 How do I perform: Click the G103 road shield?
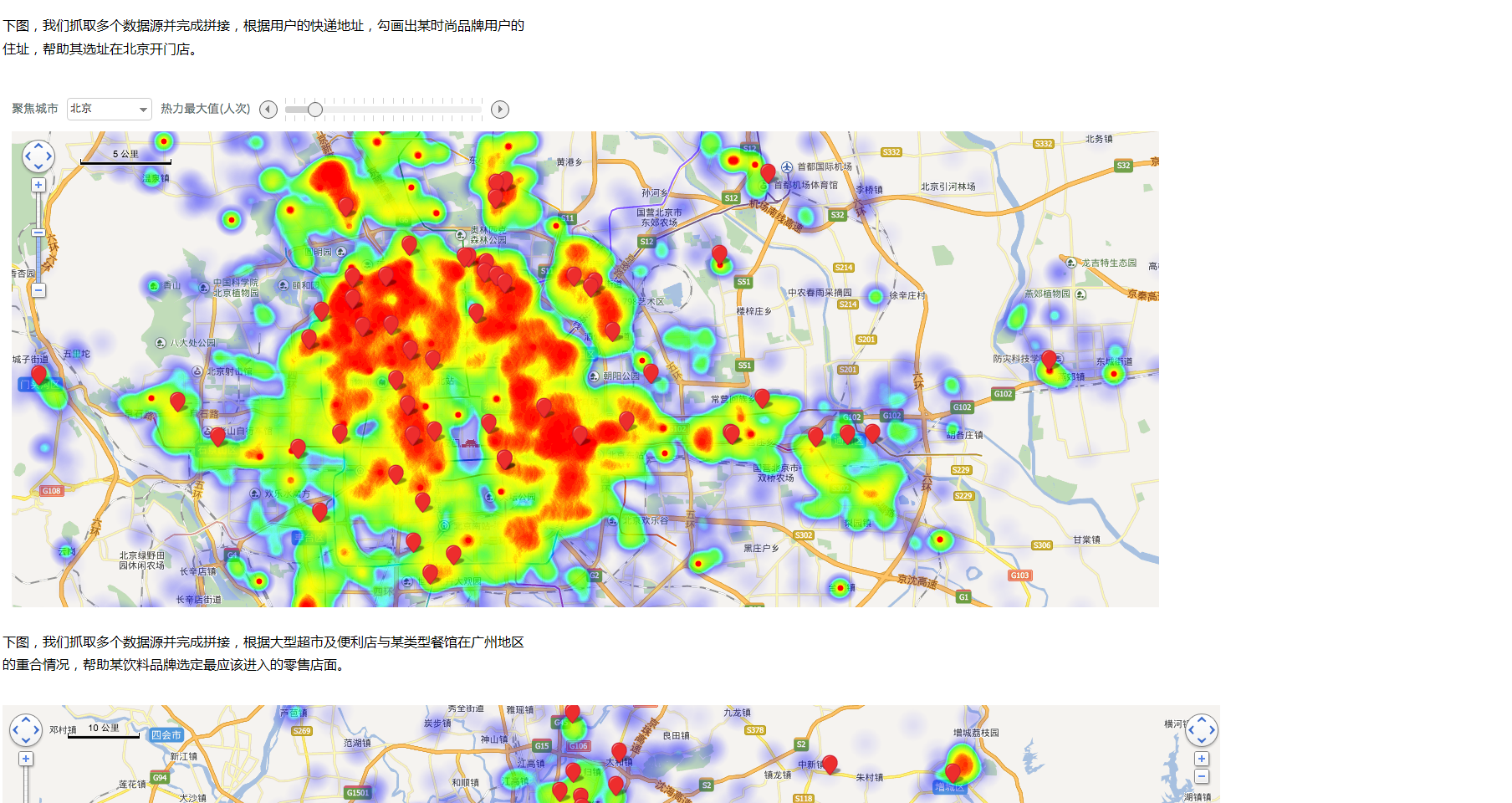coord(1020,575)
